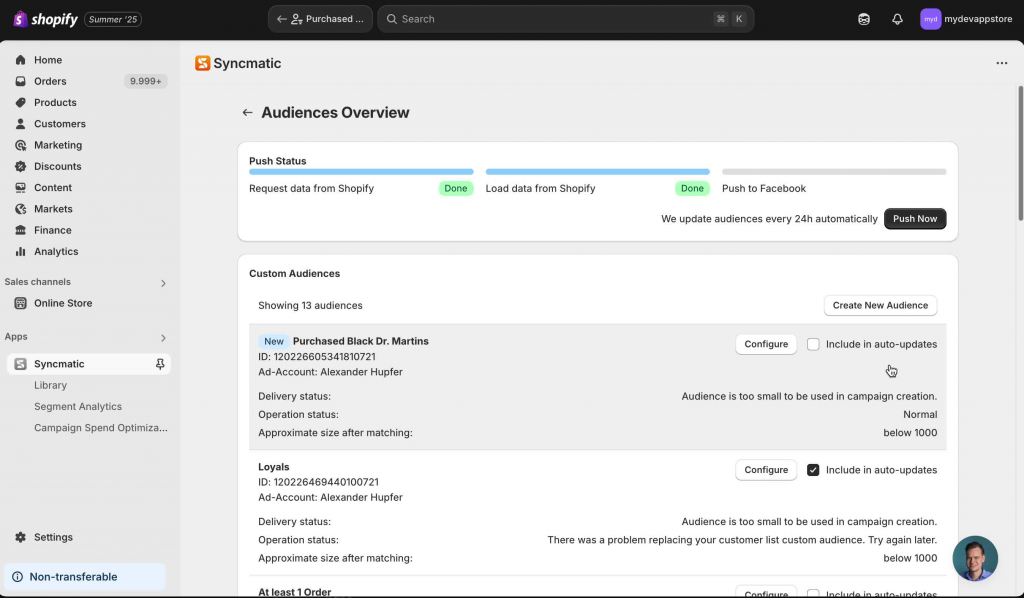Click the Push Now button
Viewport: 1024px width, 598px height.
click(915, 219)
